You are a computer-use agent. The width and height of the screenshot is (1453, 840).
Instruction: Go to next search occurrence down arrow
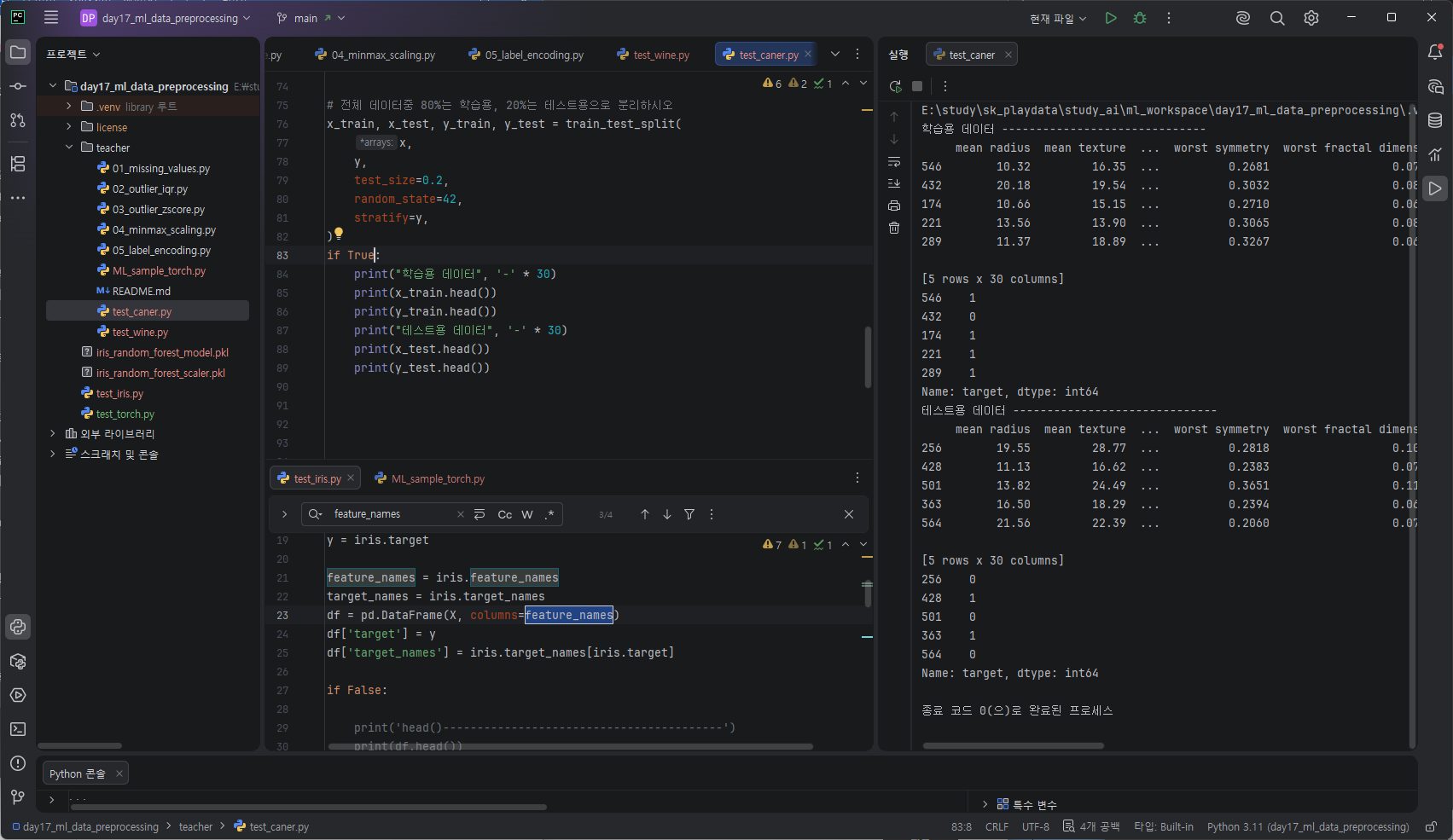coord(667,514)
